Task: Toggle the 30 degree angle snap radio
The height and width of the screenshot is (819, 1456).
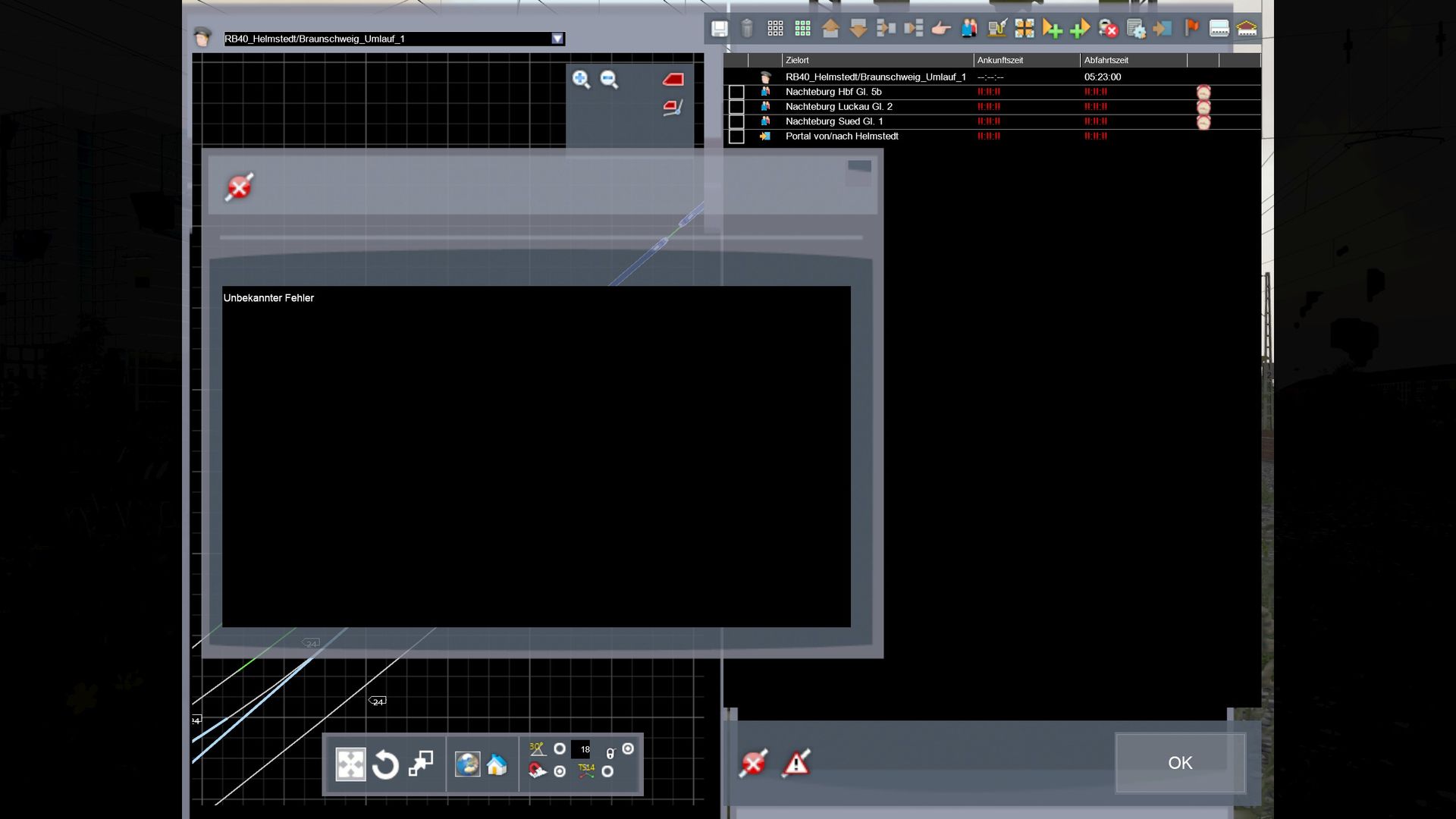Action: click(560, 749)
